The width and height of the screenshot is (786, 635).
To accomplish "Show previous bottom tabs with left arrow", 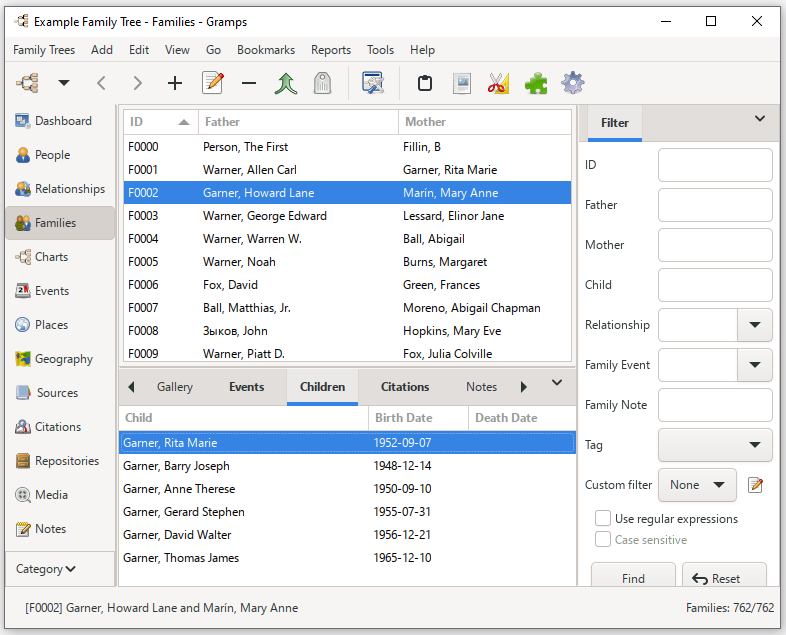I will (x=131, y=387).
